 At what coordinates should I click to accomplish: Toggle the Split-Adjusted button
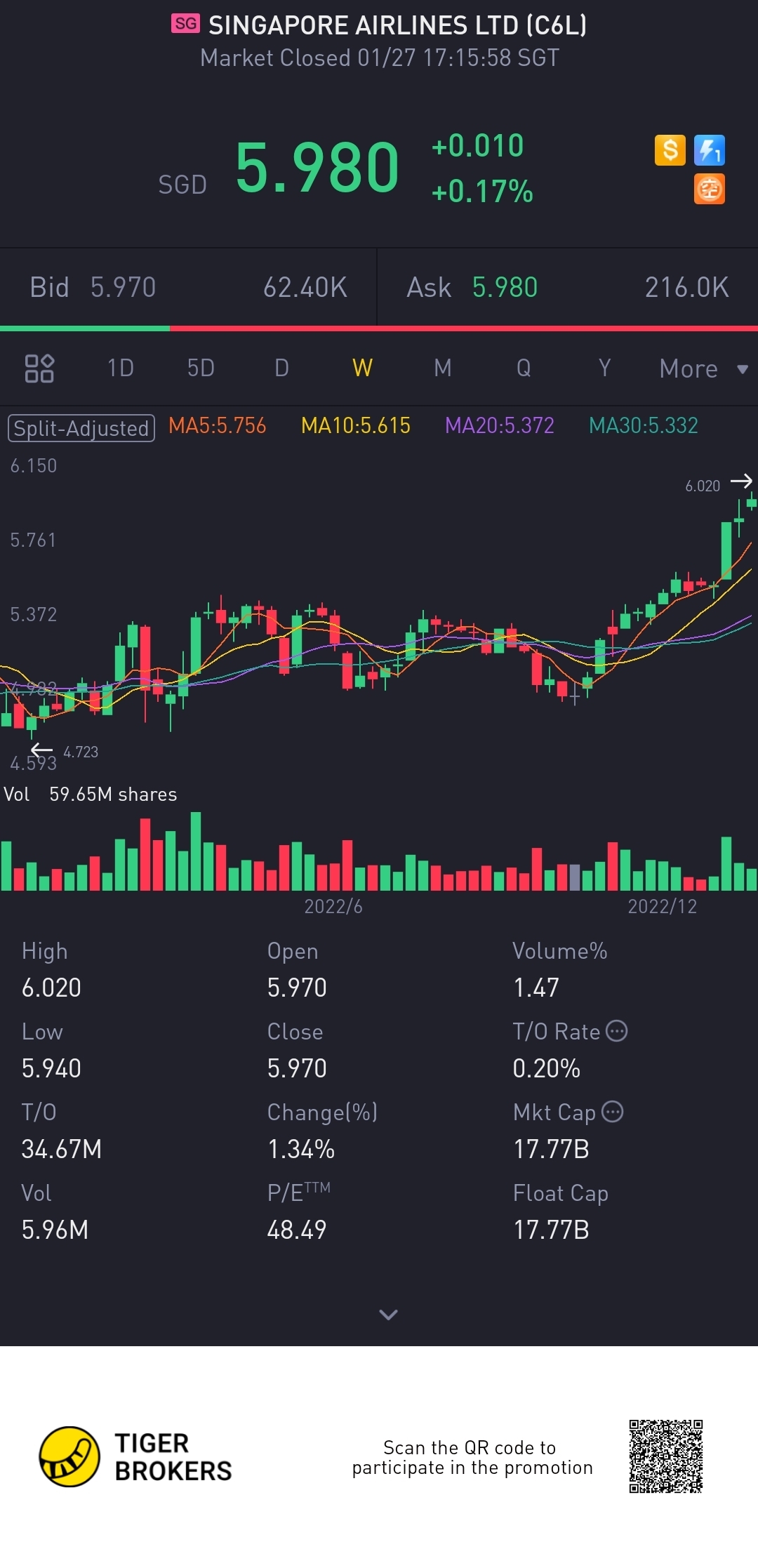[81, 427]
